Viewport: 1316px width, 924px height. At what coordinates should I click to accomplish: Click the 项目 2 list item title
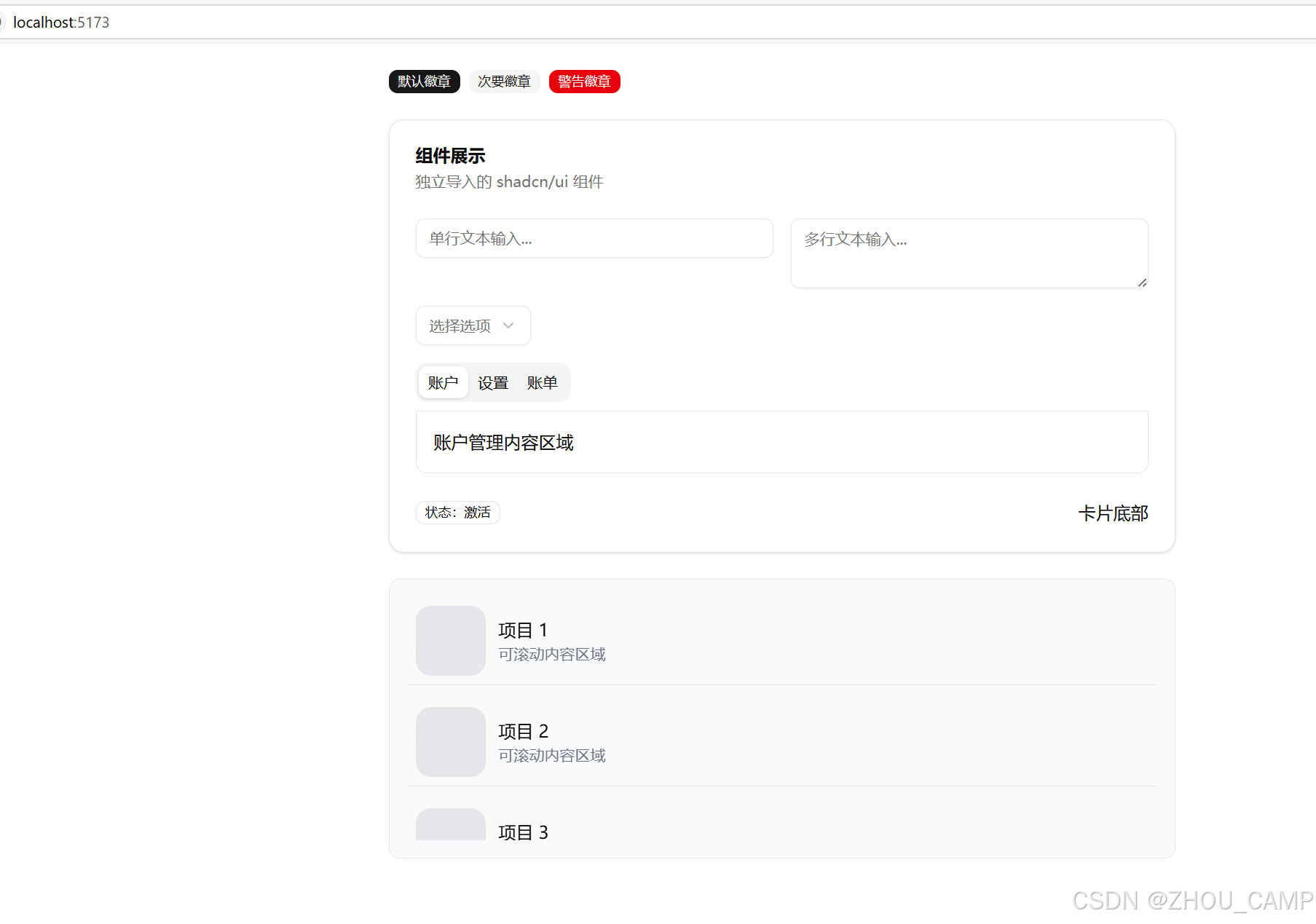[x=523, y=731]
